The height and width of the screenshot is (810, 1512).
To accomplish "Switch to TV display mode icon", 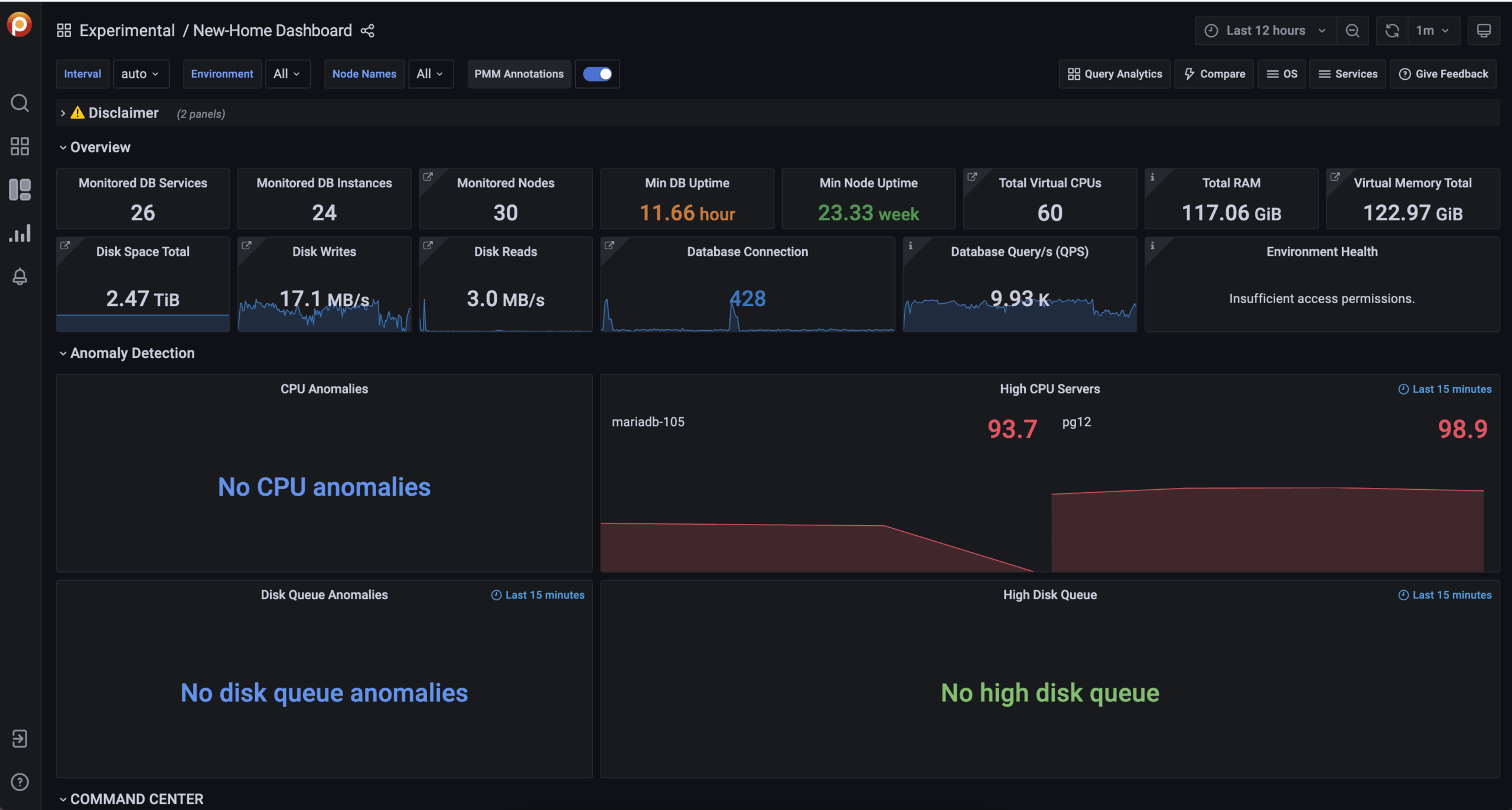I will tap(1483, 31).
